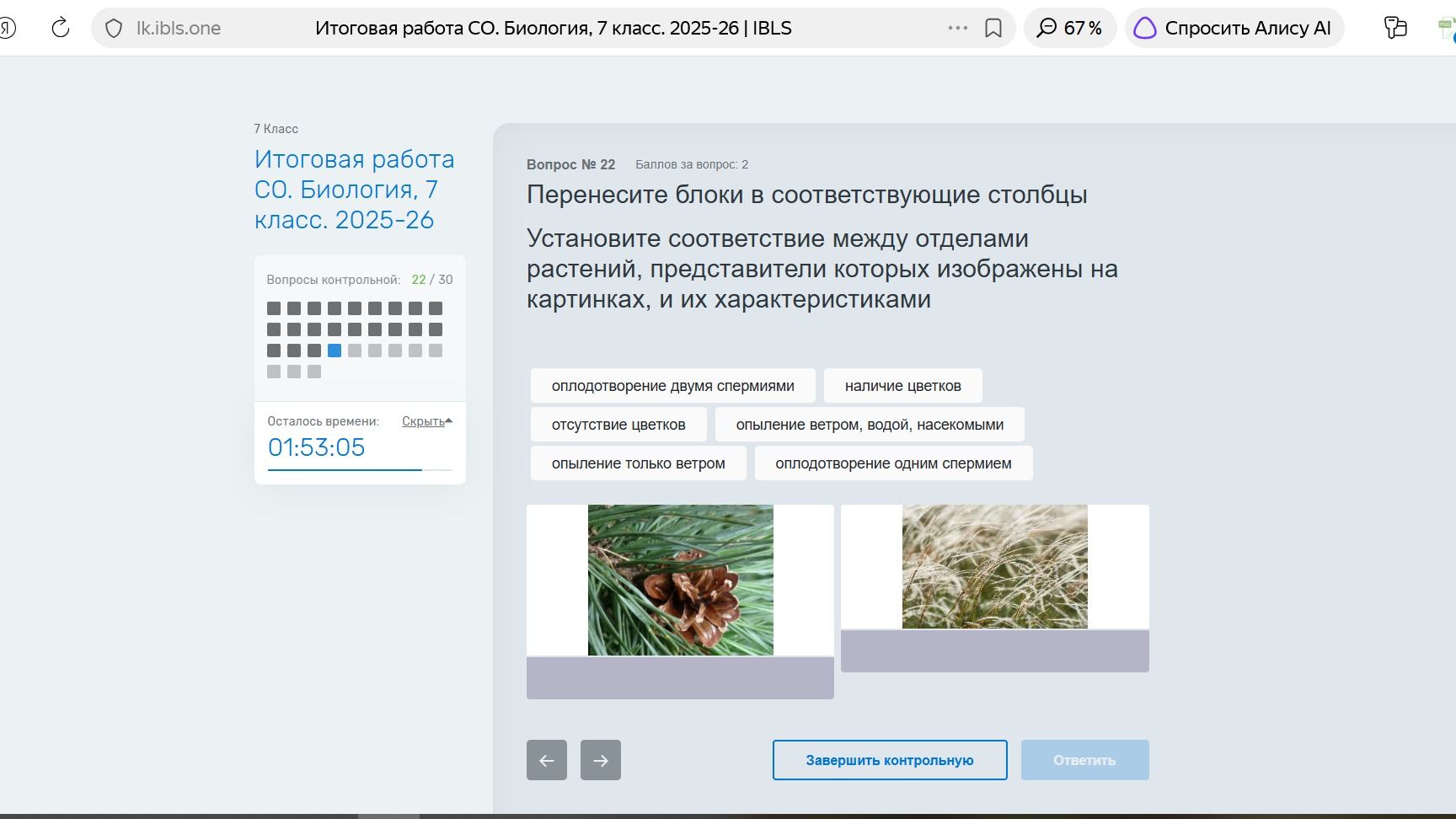Open question 9 square in first grid row
Viewport: 1456px width, 819px height.
pos(436,308)
